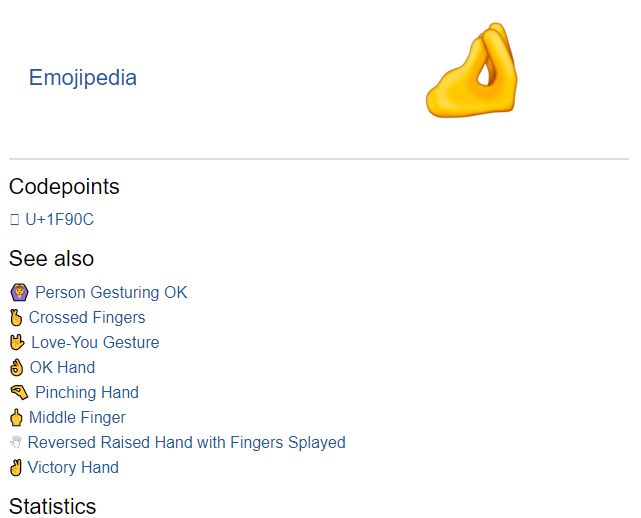Follow the Victory Hand link
Screen dimensions: 641x518
click(73, 468)
